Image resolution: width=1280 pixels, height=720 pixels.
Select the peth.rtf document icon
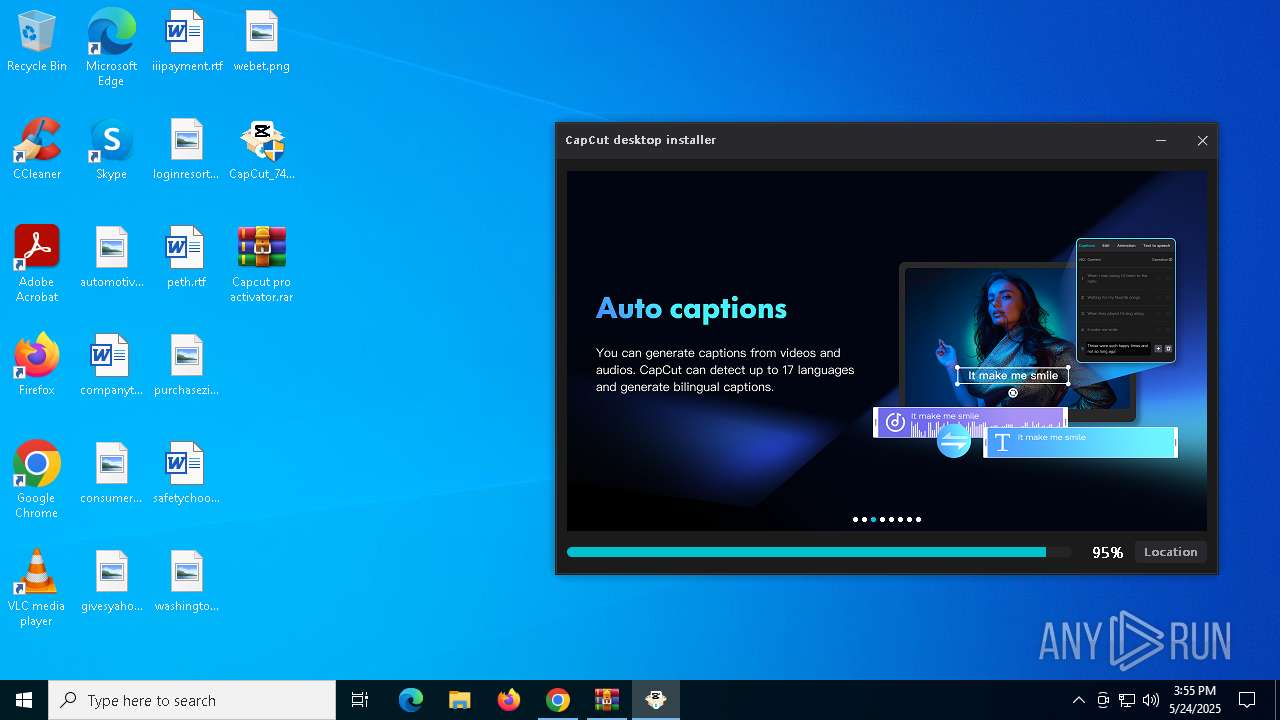point(186,257)
